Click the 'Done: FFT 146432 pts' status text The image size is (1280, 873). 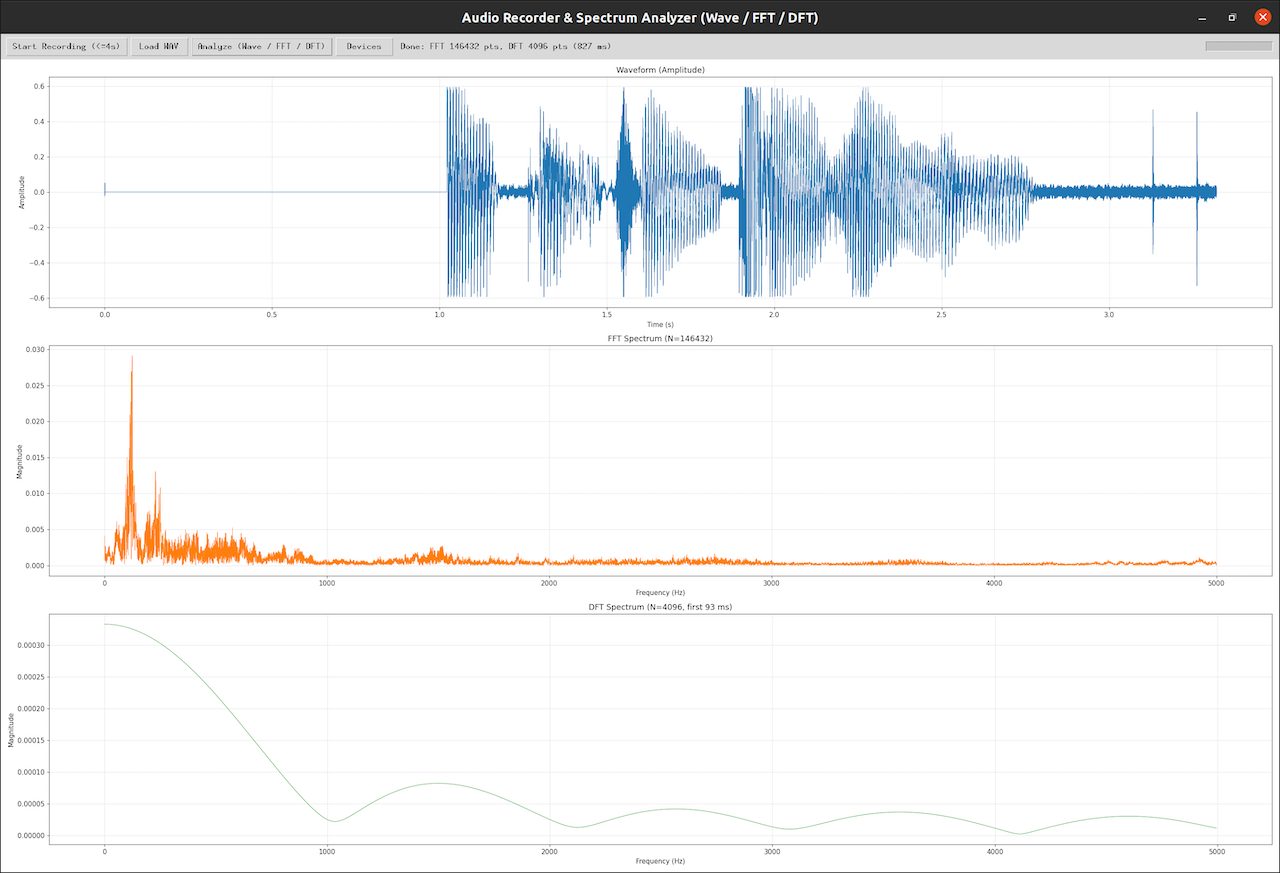pyautogui.click(x=506, y=46)
